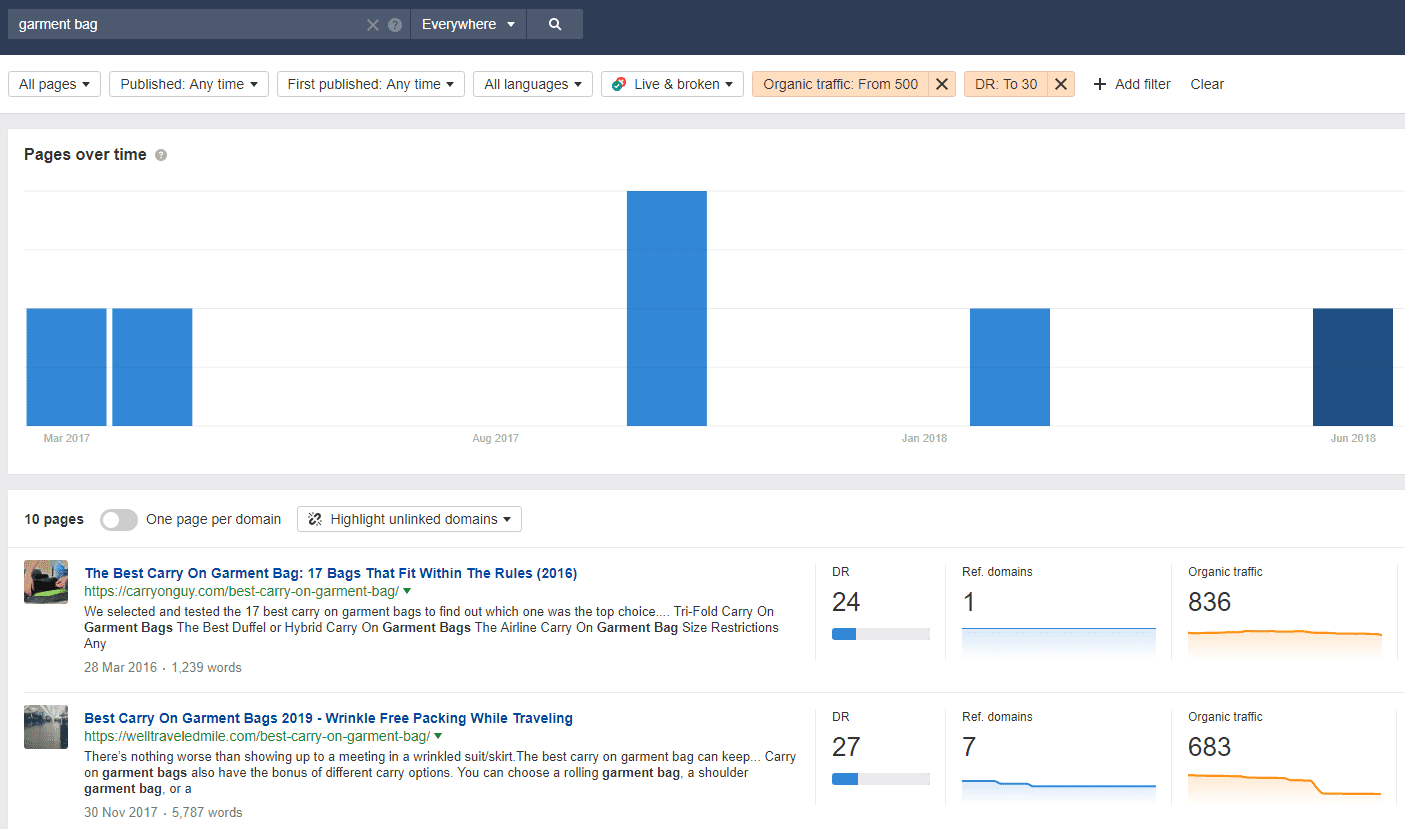The height and width of the screenshot is (829, 1405).
Task: Open Highlight unlinked domains menu
Action: (409, 519)
